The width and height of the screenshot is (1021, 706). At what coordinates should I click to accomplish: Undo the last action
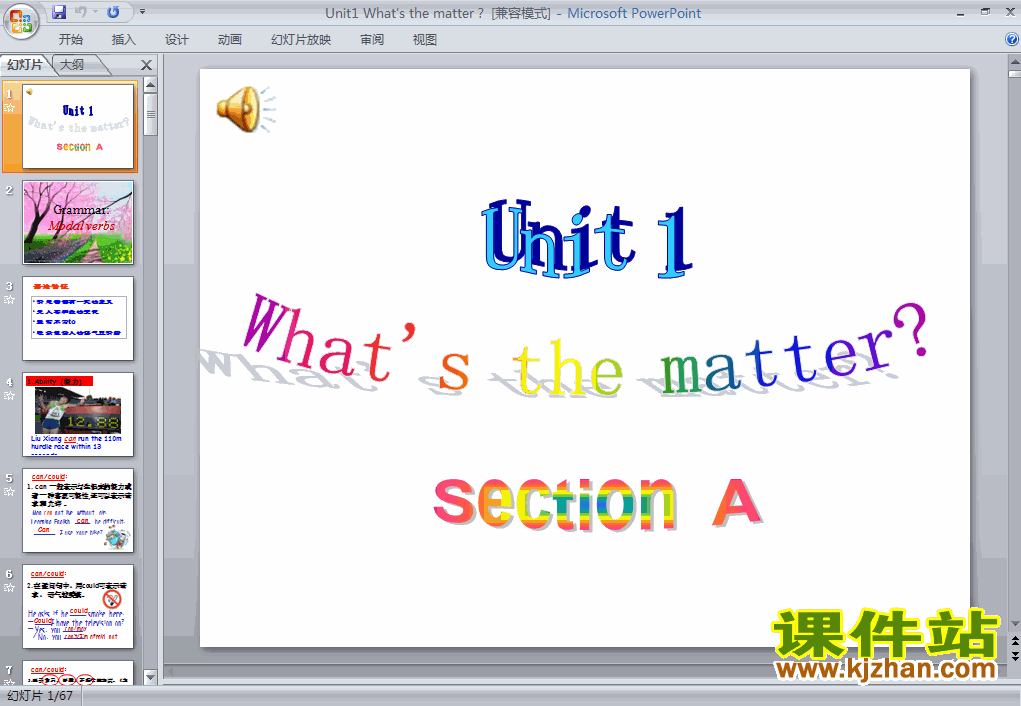(x=81, y=12)
